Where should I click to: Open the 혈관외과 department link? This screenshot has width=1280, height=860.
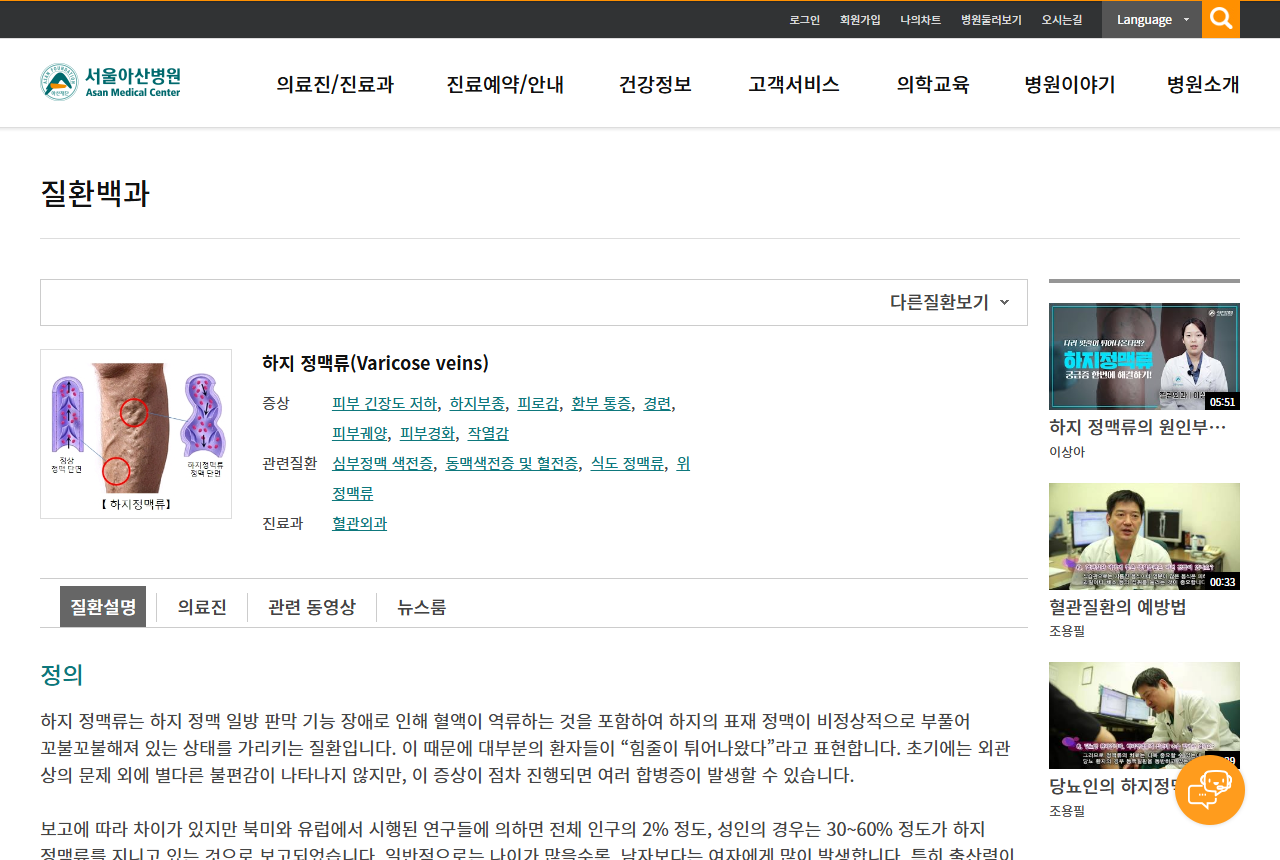coord(359,524)
